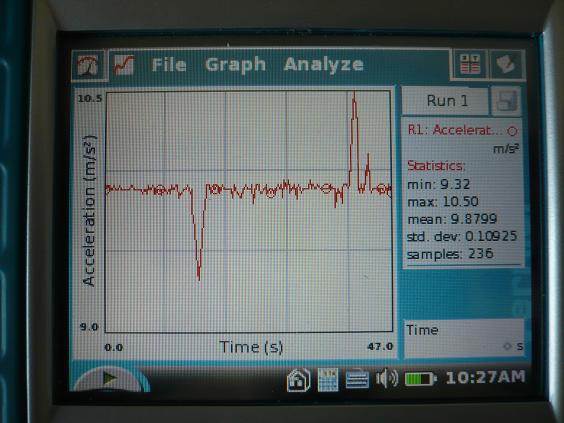This screenshot has height=423, width=564.
Task: Select the Graph view icon
Action: 124,65
